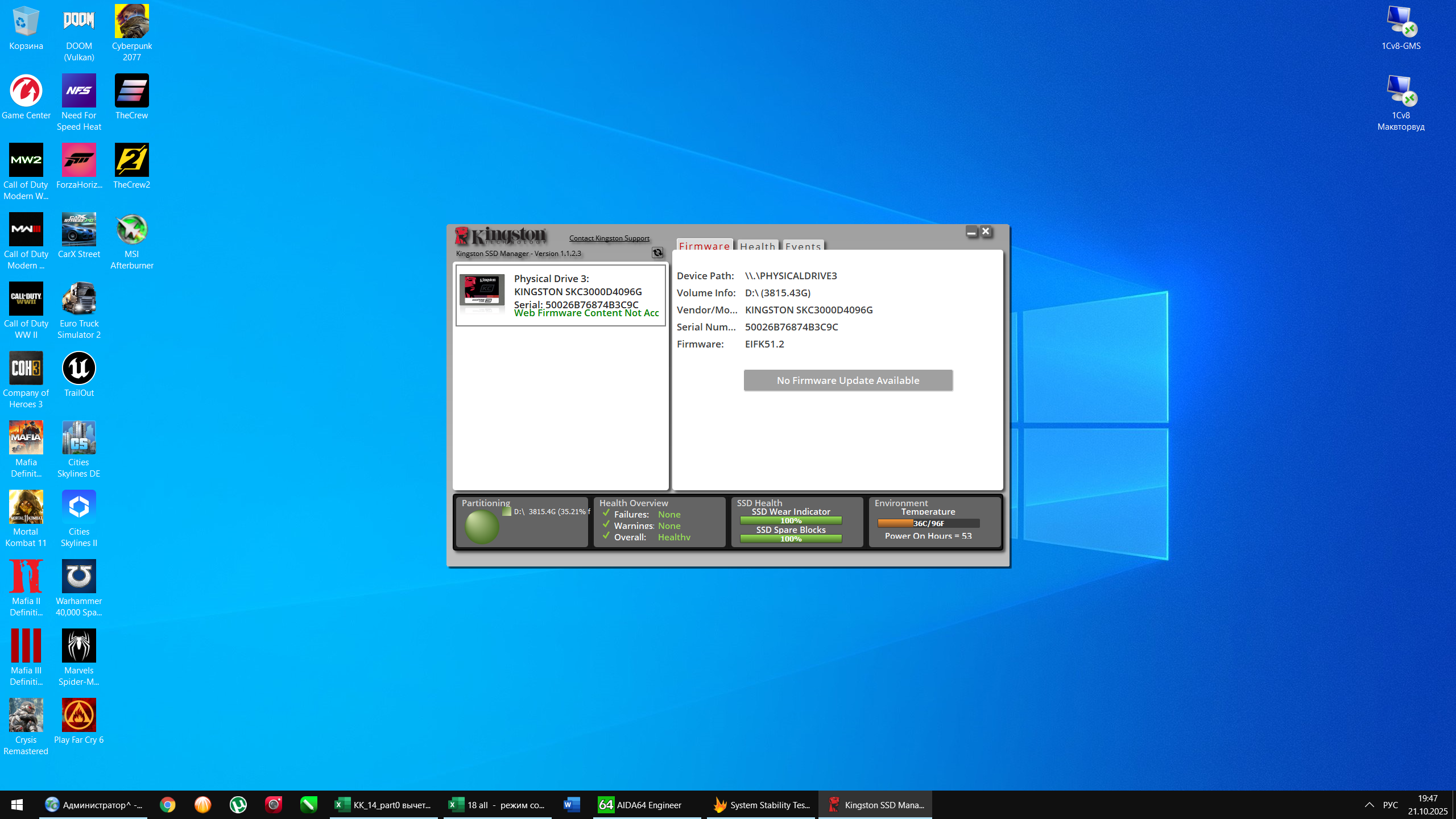Click the taskbar clock and date
Viewport: 1456px width, 819px height.
1427,805
